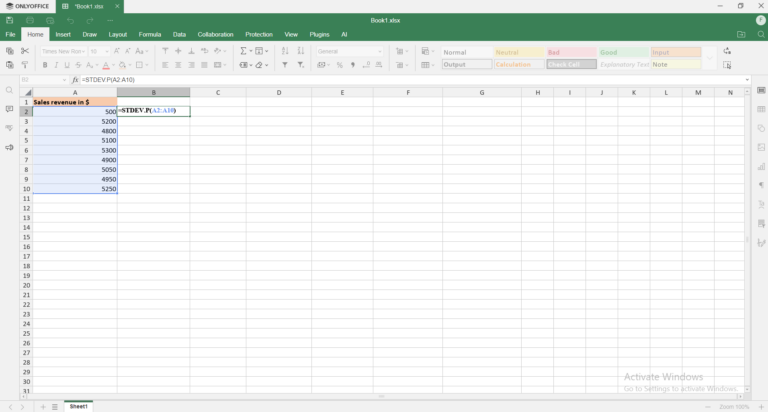
Task: Justify cell text
Action: [x=205, y=65]
